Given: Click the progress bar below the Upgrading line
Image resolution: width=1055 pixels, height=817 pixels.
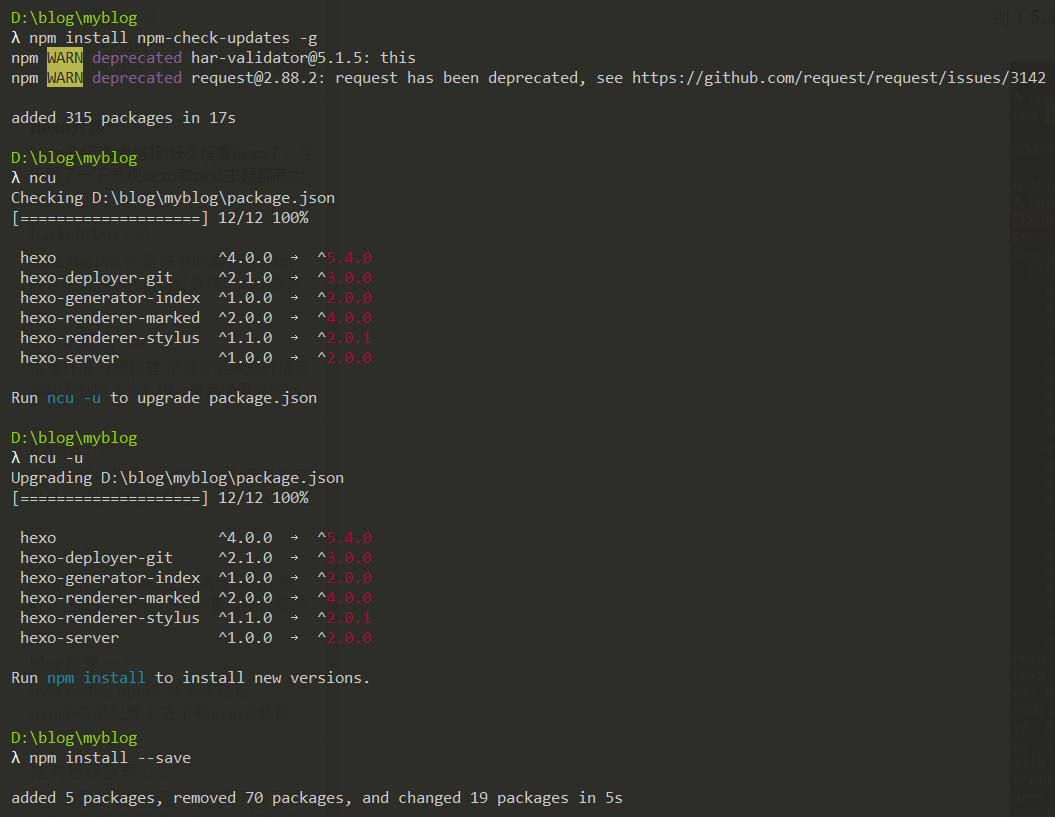Looking at the screenshot, I should coord(108,498).
